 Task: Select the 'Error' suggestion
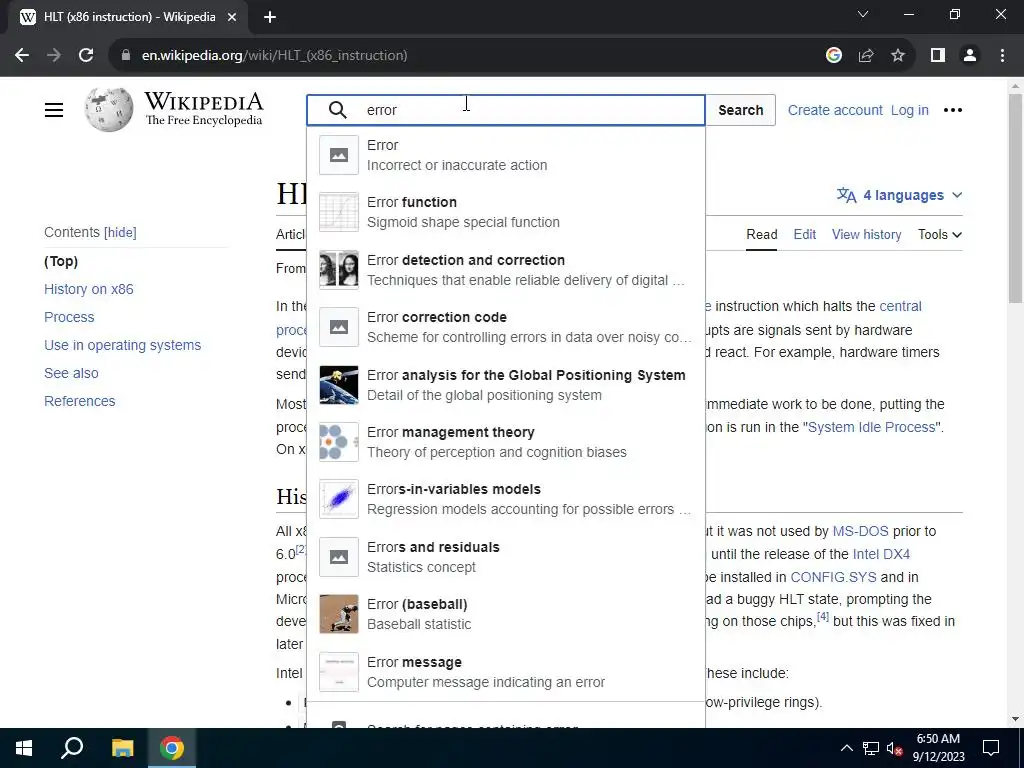[505, 155]
